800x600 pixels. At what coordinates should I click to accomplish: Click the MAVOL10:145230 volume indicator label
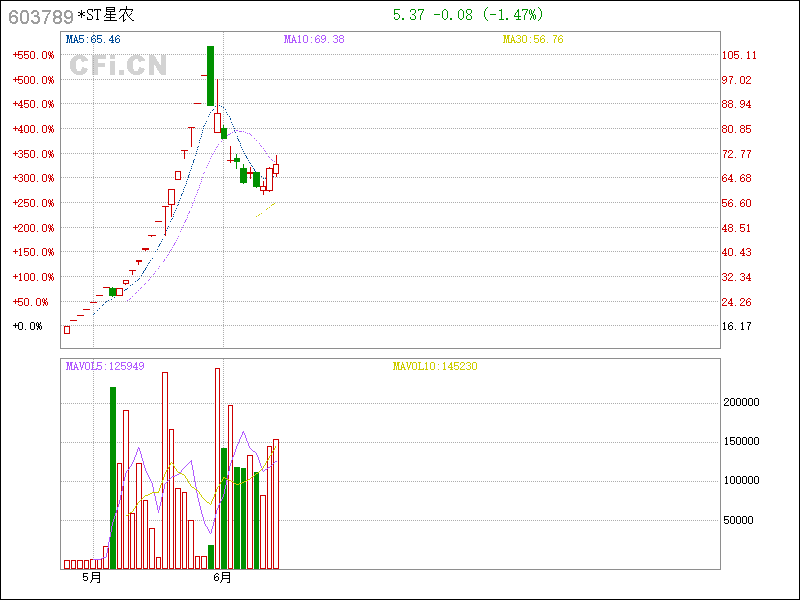[x=435, y=366]
